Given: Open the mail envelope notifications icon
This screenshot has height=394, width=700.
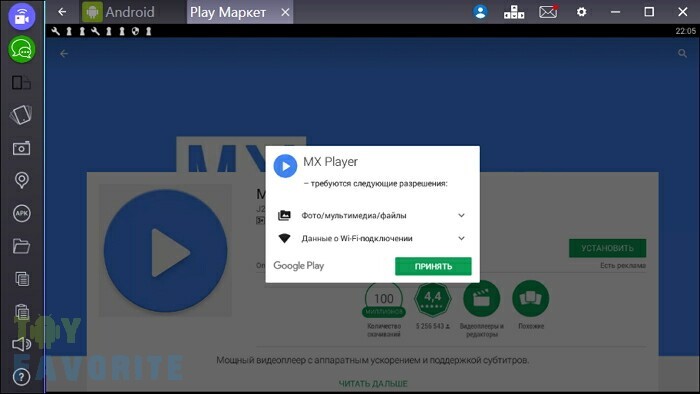Looking at the screenshot, I should pos(548,12).
